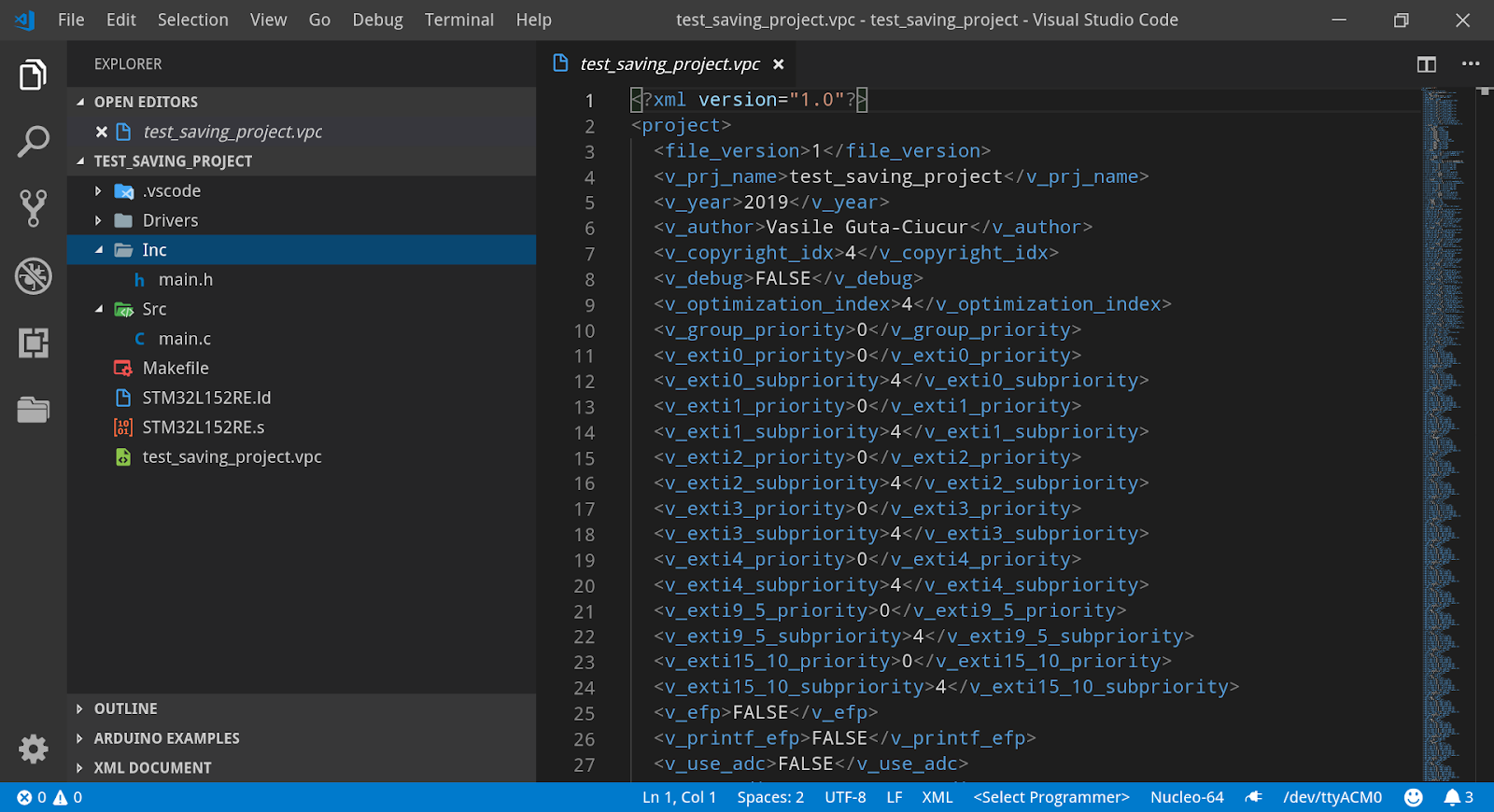1494x812 pixels.
Task: Open the editor More Actions ellipsis
Action: [x=1471, y=64]
